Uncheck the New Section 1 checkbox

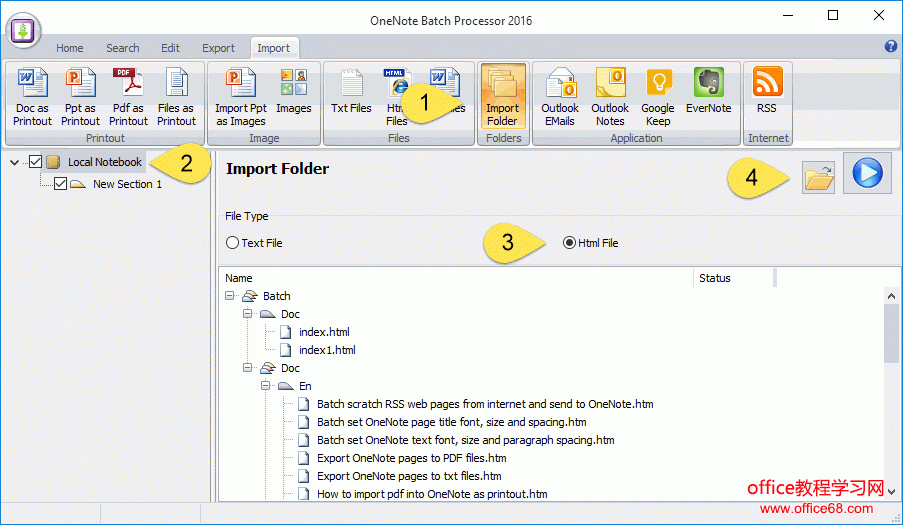(x=61, y=184)
